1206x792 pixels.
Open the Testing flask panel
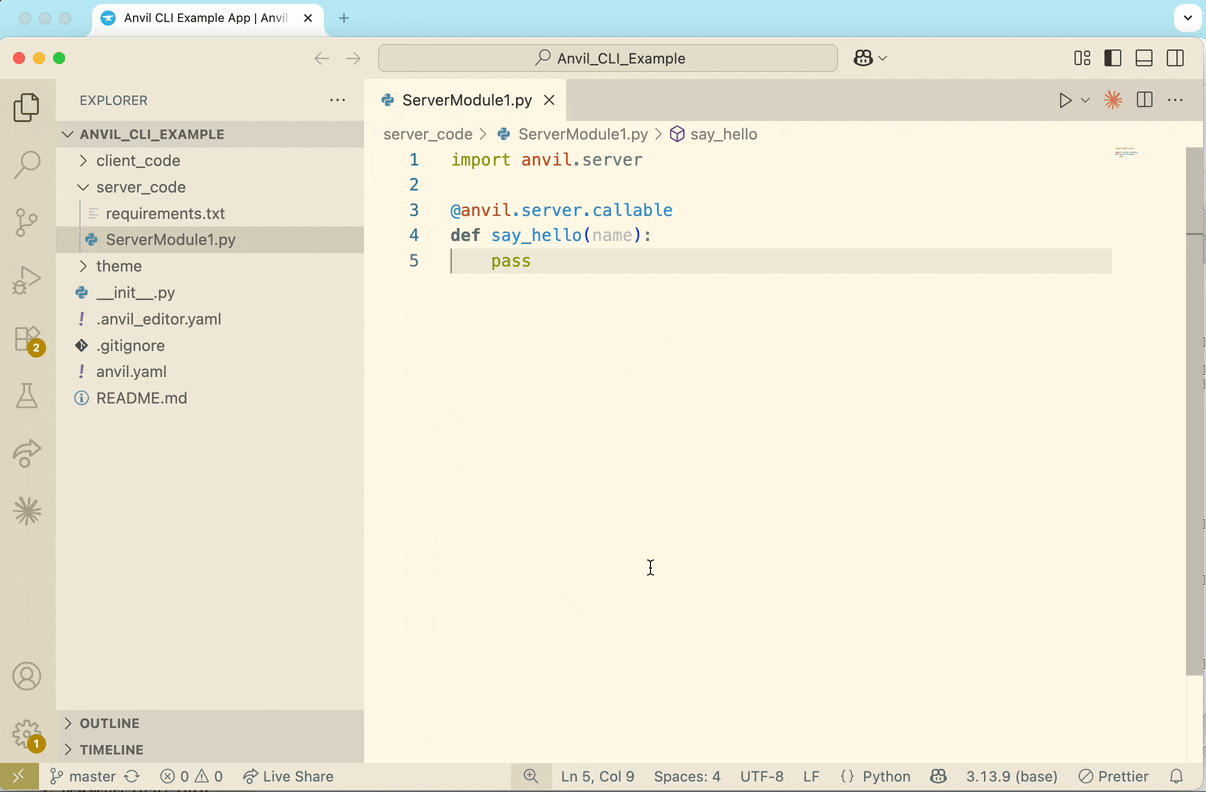27,396
